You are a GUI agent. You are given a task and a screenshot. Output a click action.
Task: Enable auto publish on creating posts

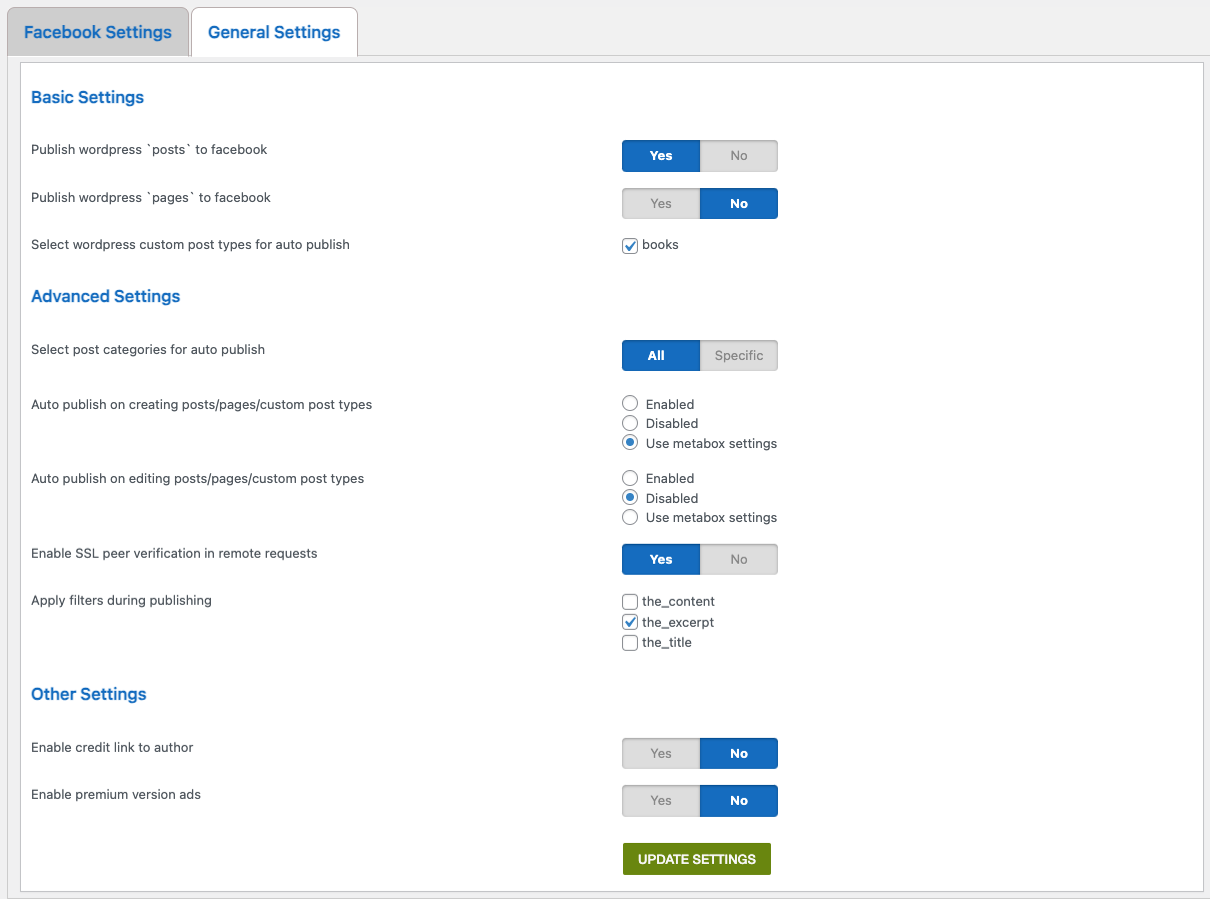click(x=630, y=403)
